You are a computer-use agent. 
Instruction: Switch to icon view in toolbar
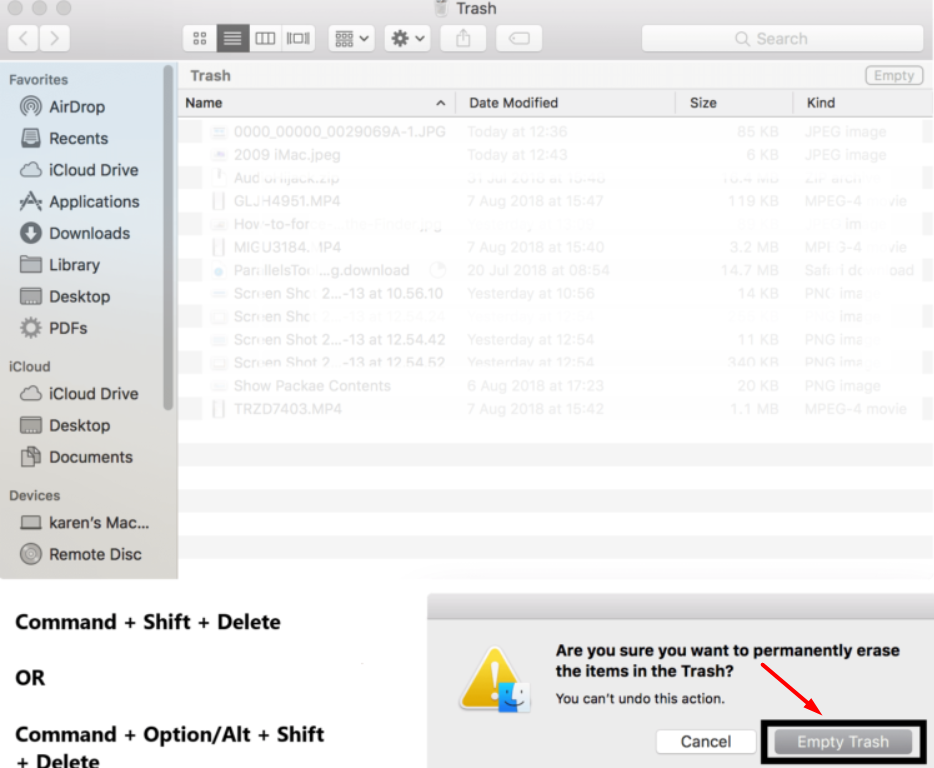200,39
